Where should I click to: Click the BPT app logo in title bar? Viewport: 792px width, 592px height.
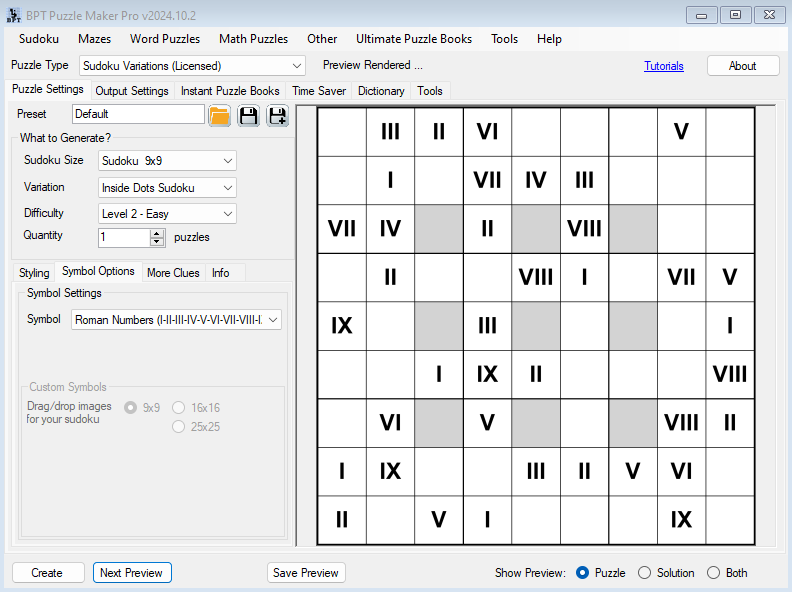click(14, 14)
